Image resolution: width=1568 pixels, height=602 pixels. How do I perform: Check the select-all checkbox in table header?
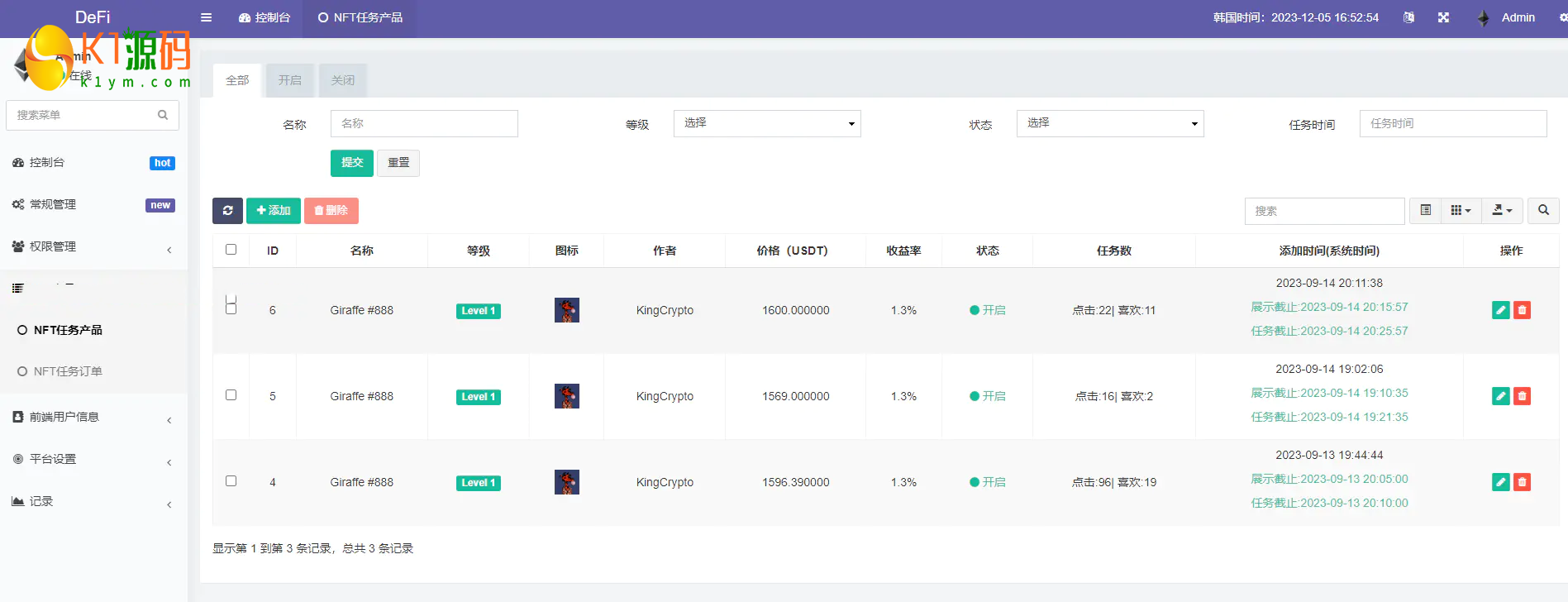231,250
